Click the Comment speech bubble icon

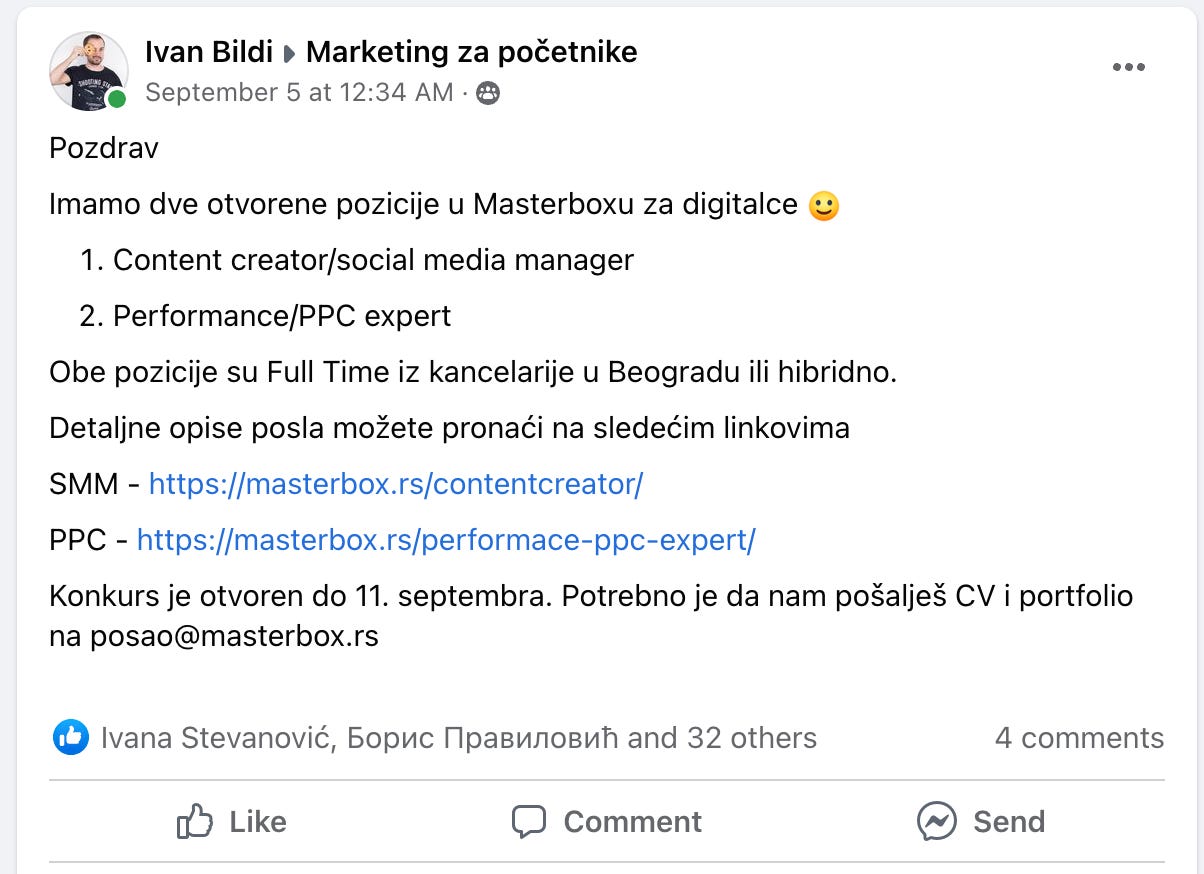pyautogui.click(x=531, y=821)
